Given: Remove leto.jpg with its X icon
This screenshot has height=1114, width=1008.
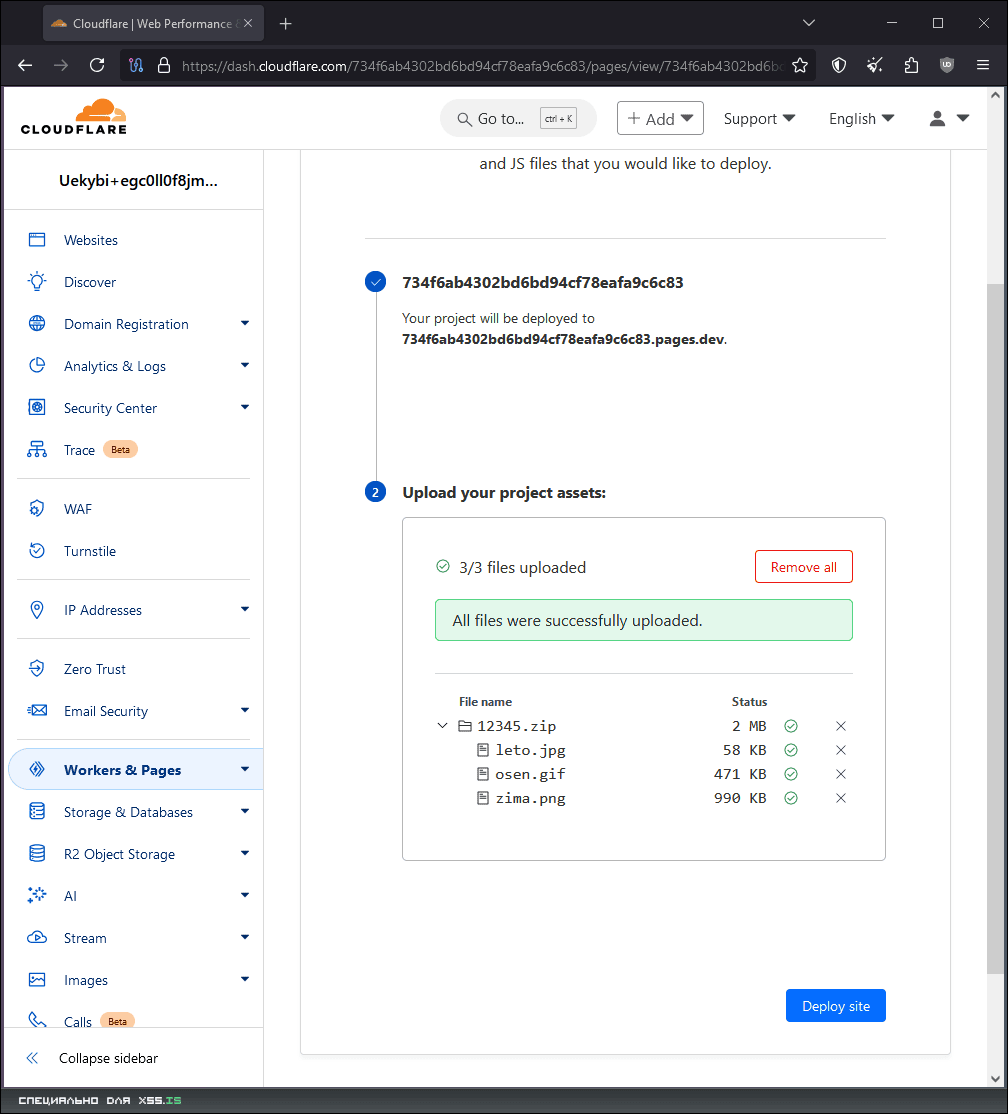Looking at the screenshot, I should (841, 750).
